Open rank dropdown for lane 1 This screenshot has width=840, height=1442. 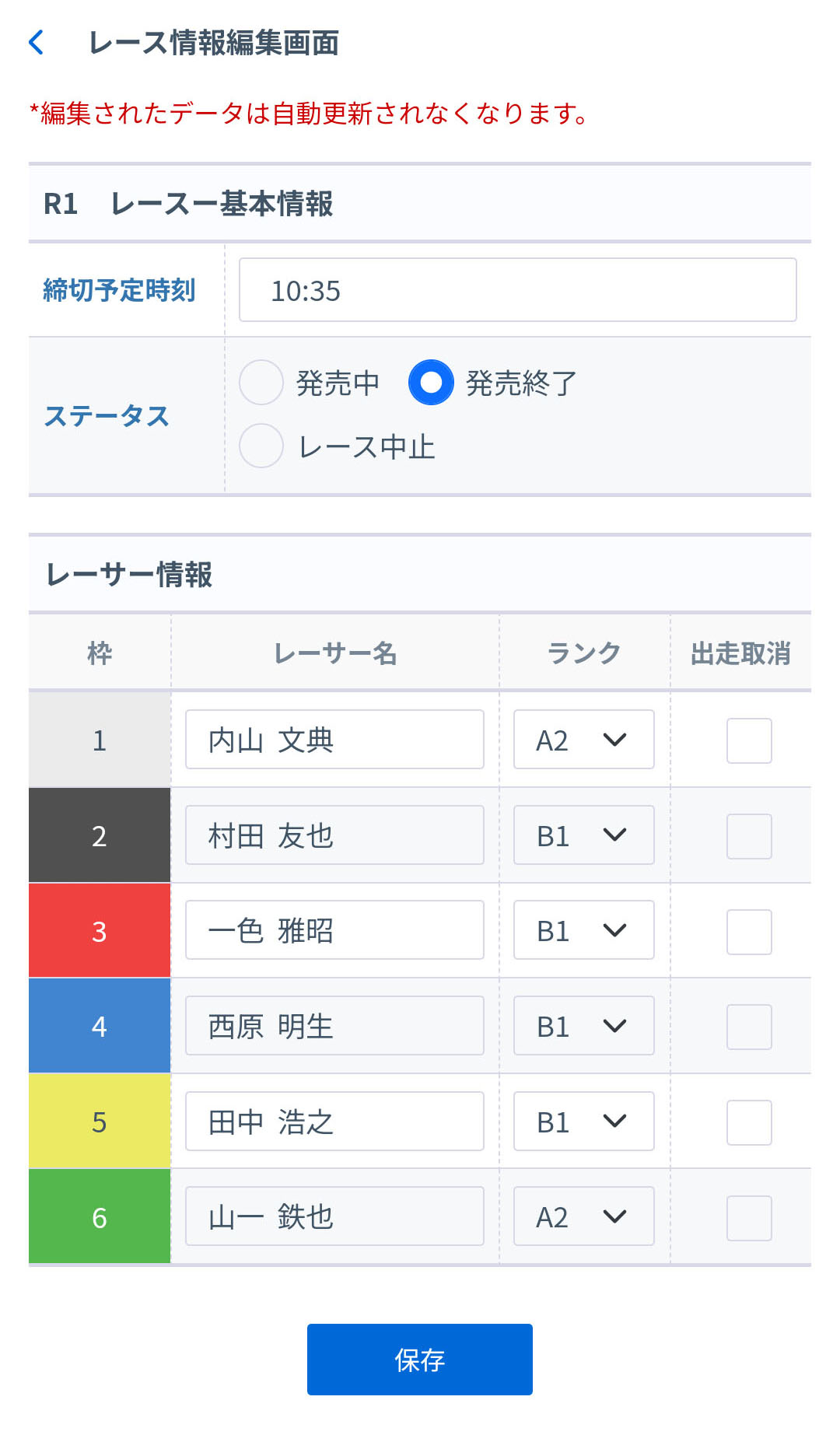[x=583, y=740]
